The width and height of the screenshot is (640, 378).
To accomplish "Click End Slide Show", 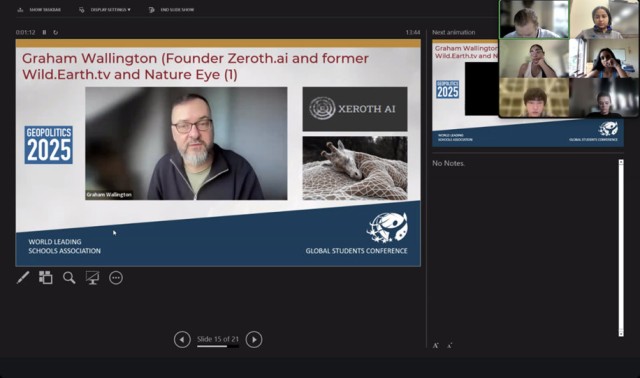I will [171, 9].
